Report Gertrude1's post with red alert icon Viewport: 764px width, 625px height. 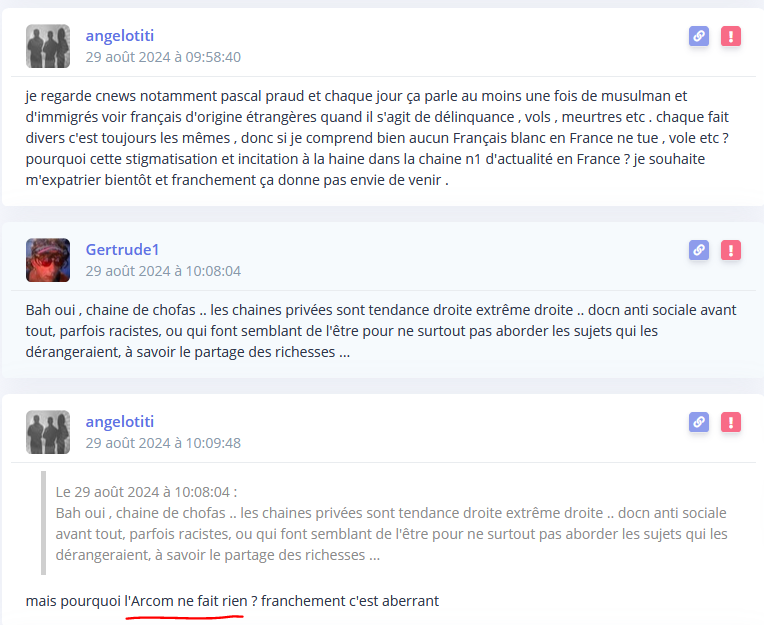point(731,250)
